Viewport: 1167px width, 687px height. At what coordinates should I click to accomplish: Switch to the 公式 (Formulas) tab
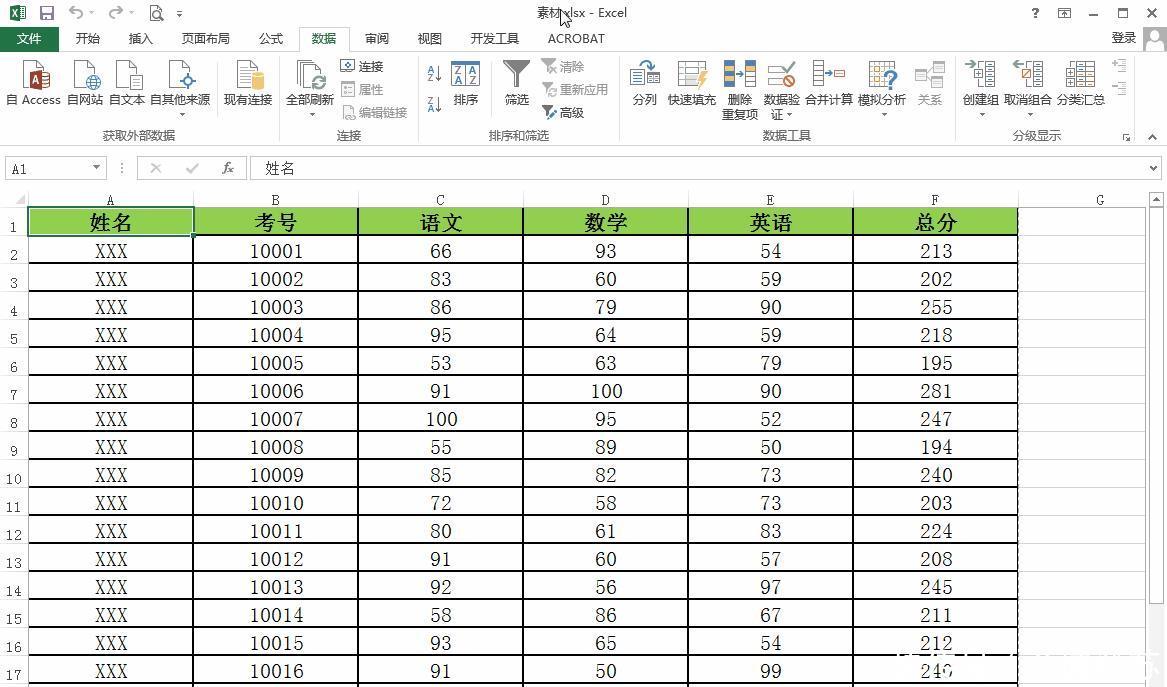point(271,39)
